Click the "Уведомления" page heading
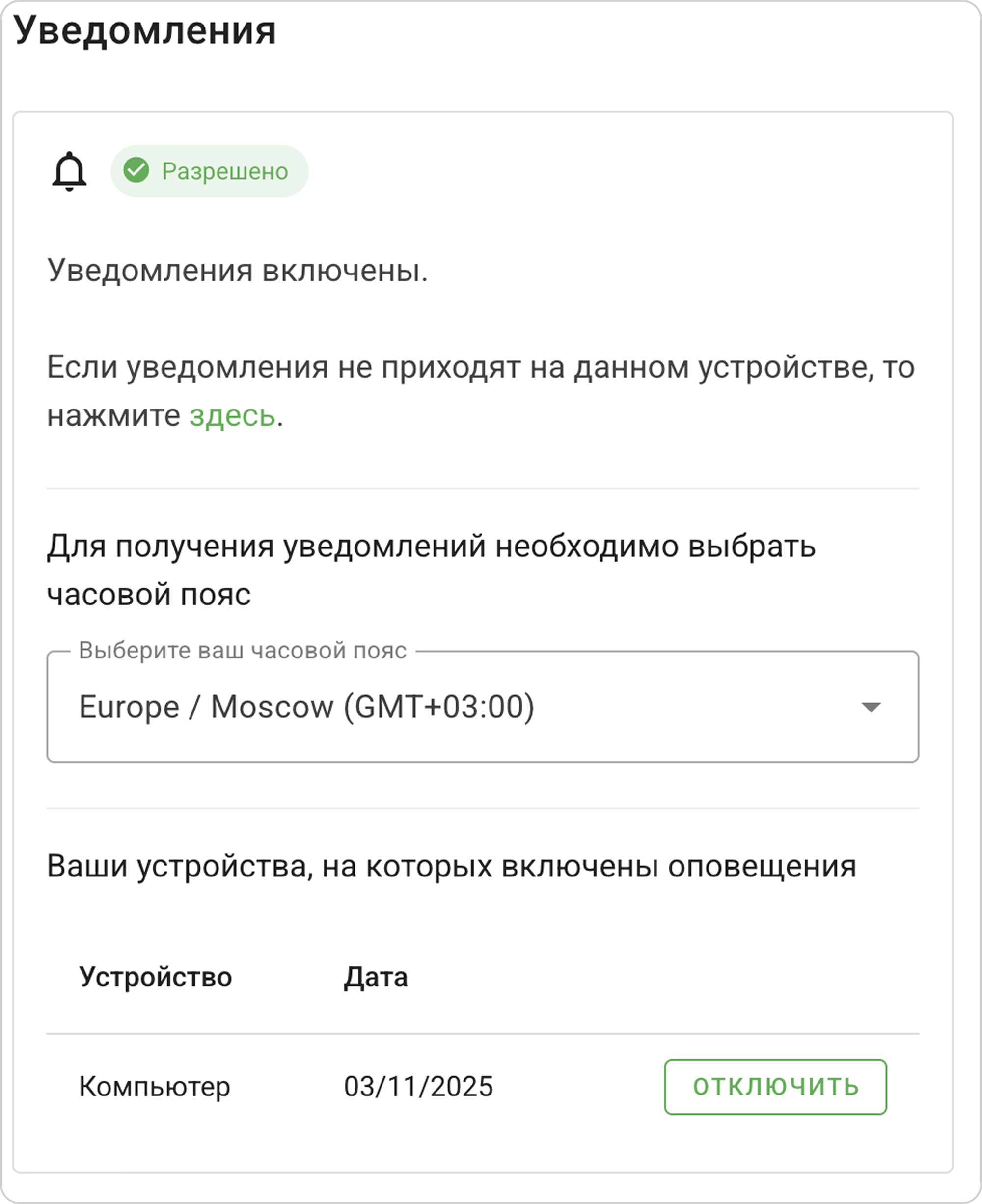 (145, 30)
